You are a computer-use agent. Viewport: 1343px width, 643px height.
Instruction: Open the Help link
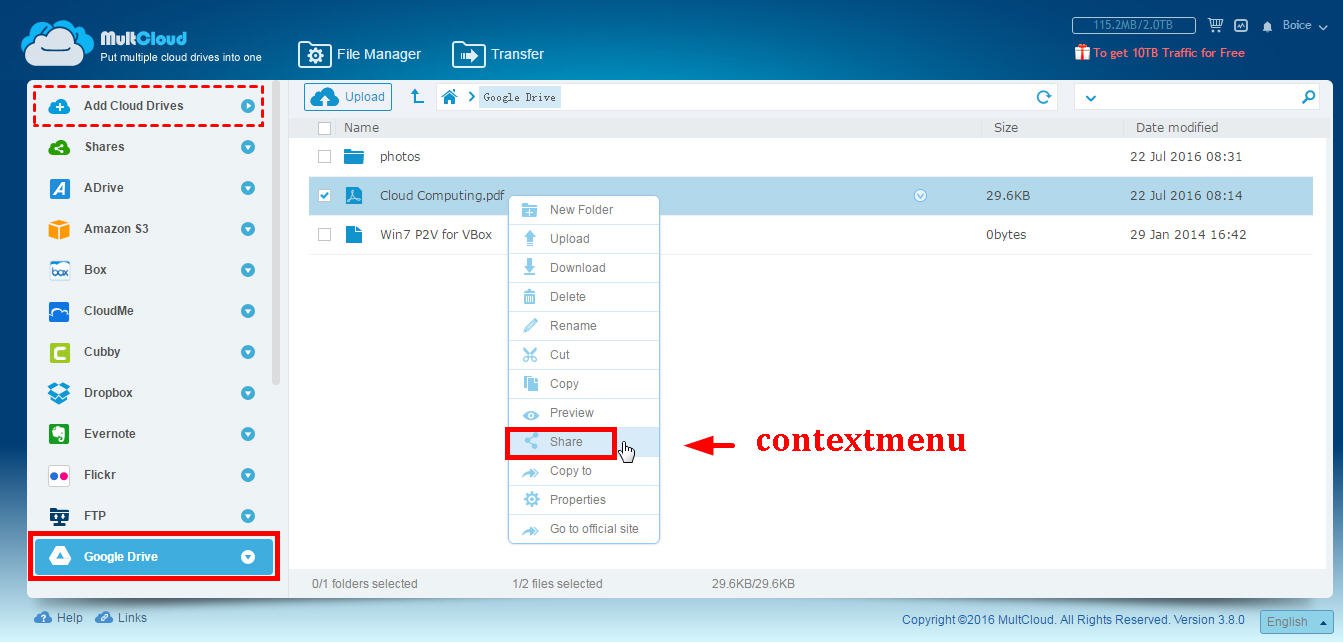coord(59,618)
